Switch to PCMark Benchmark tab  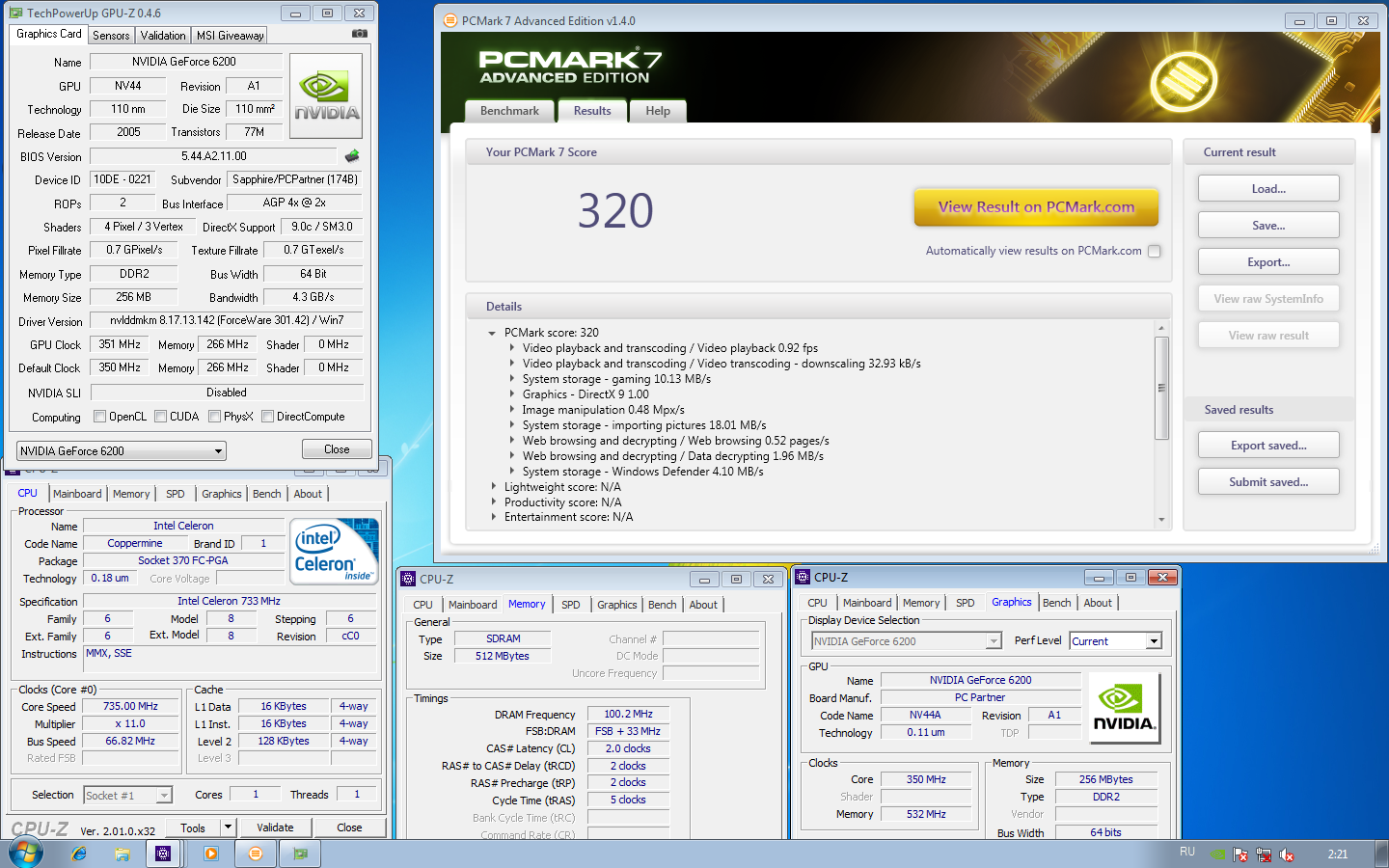509,111
